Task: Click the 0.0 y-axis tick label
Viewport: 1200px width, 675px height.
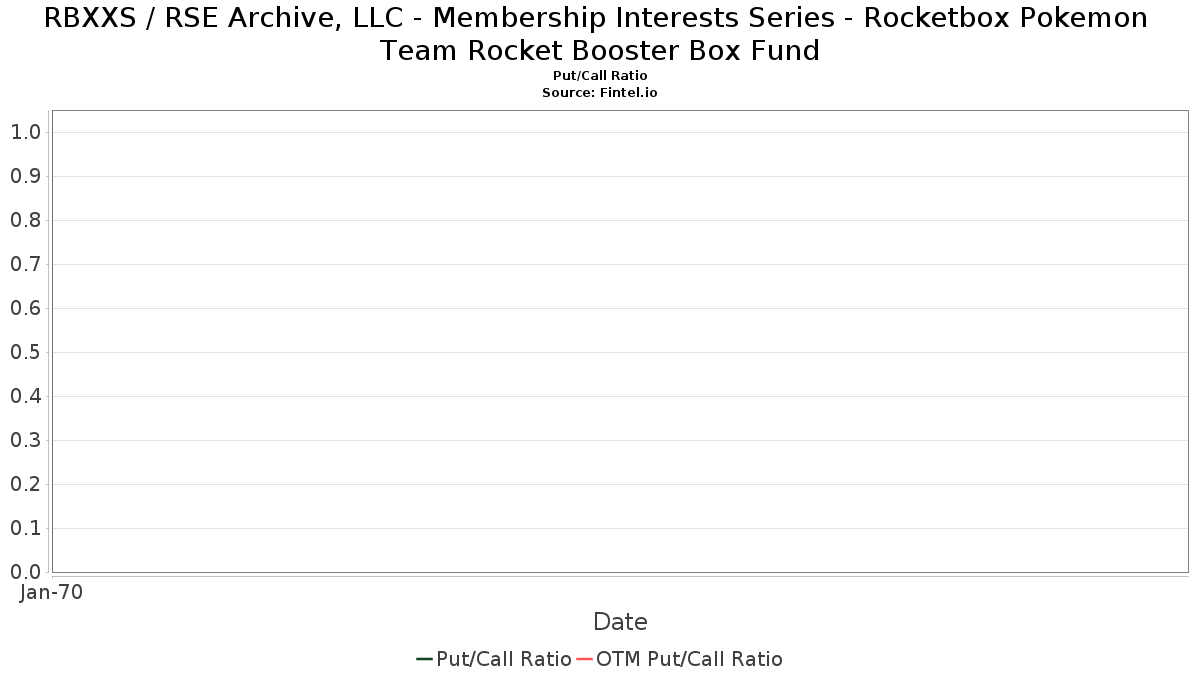Action: pyautogui.click(x=25, y=572)
